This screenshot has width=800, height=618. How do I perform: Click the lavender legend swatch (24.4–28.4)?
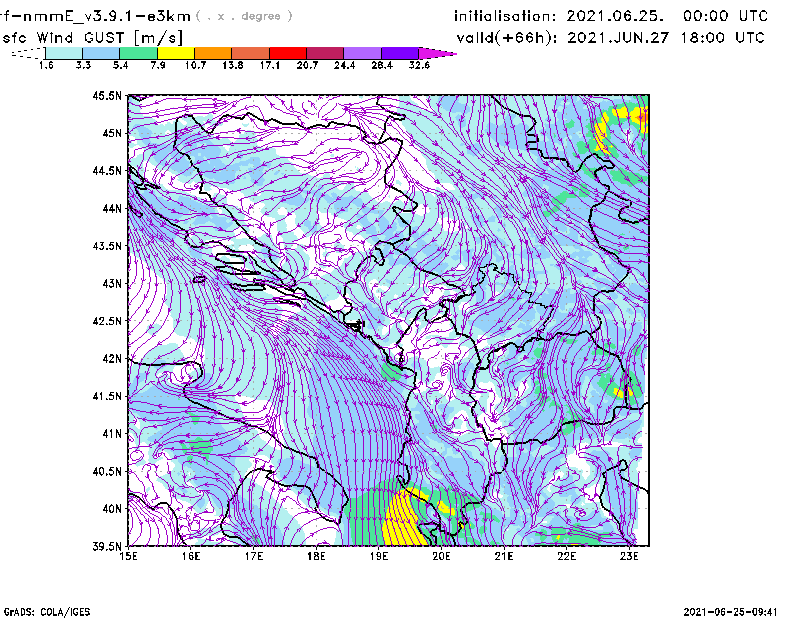[363, 53]
